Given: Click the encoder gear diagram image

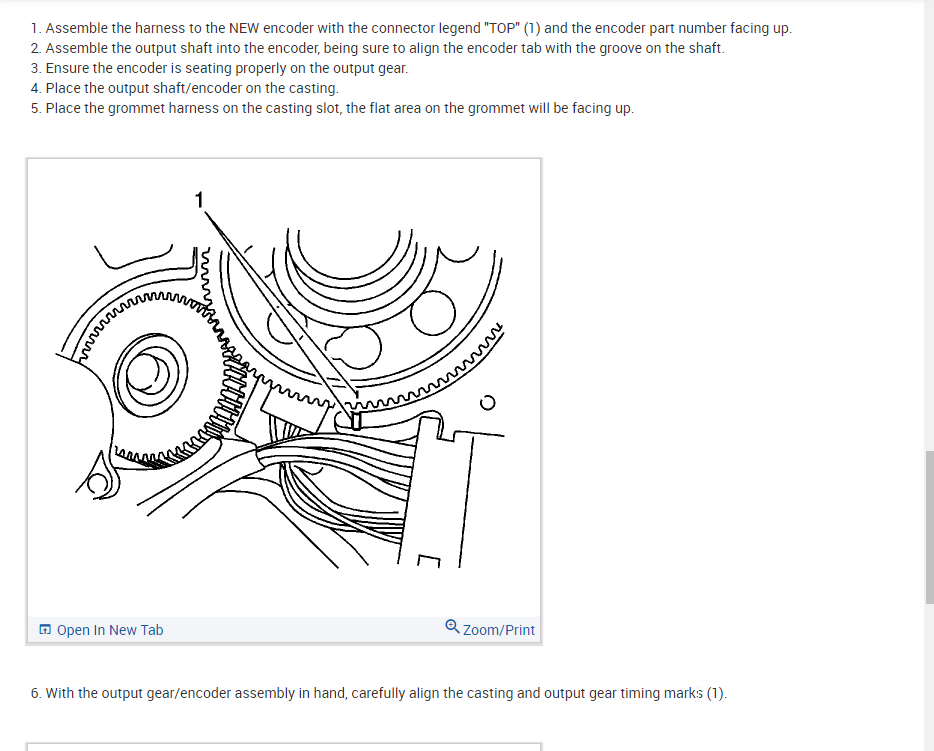Looking at the screenshot, I should coord(284,388).
